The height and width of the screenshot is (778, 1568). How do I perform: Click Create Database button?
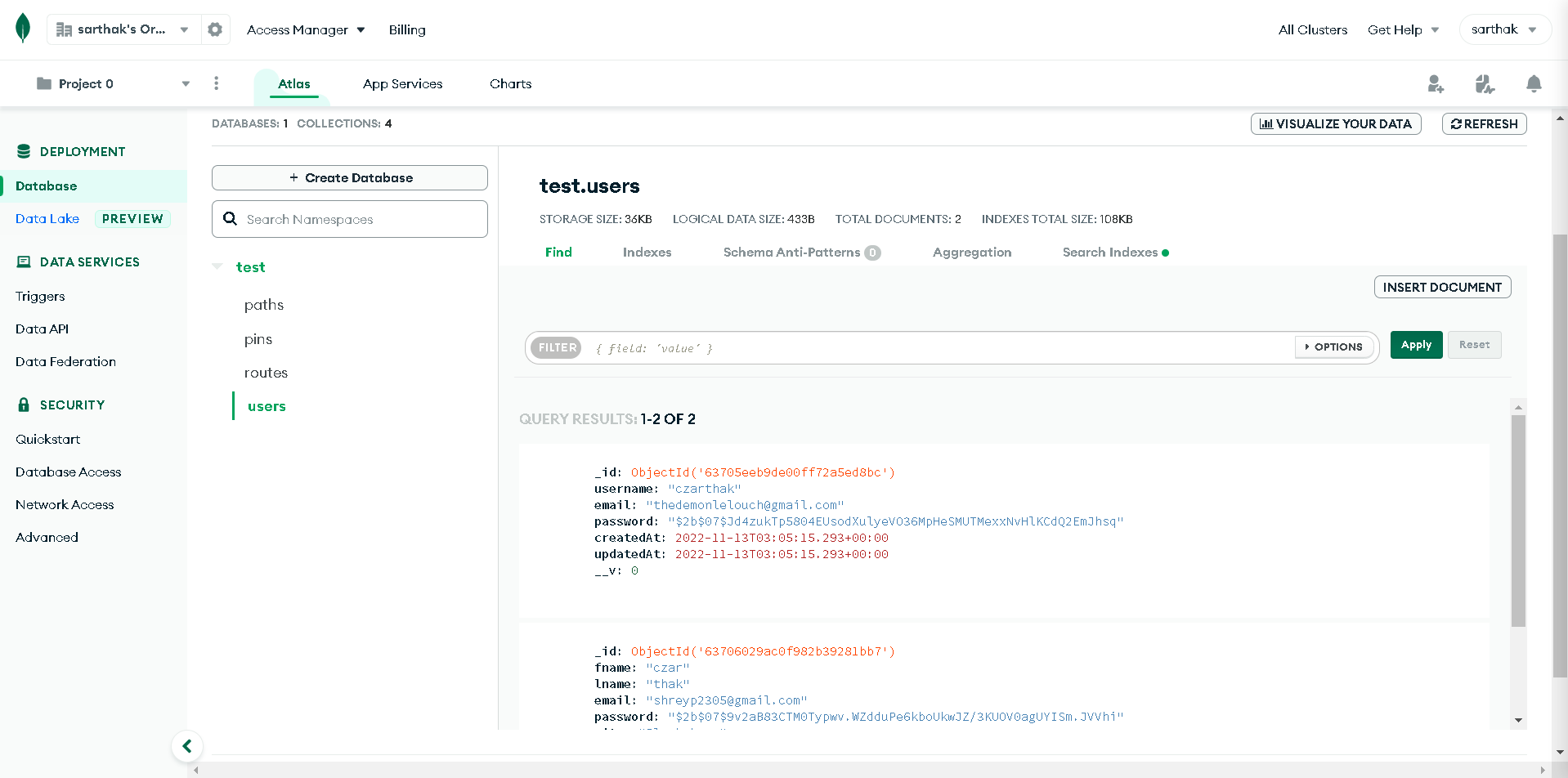pos(350,177)
